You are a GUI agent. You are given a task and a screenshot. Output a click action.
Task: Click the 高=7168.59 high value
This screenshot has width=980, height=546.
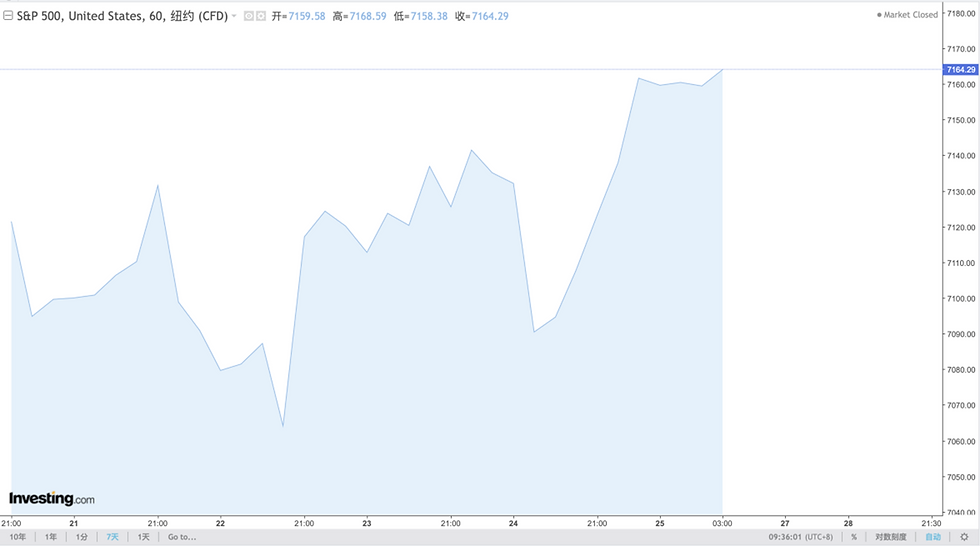pos(359,16)
